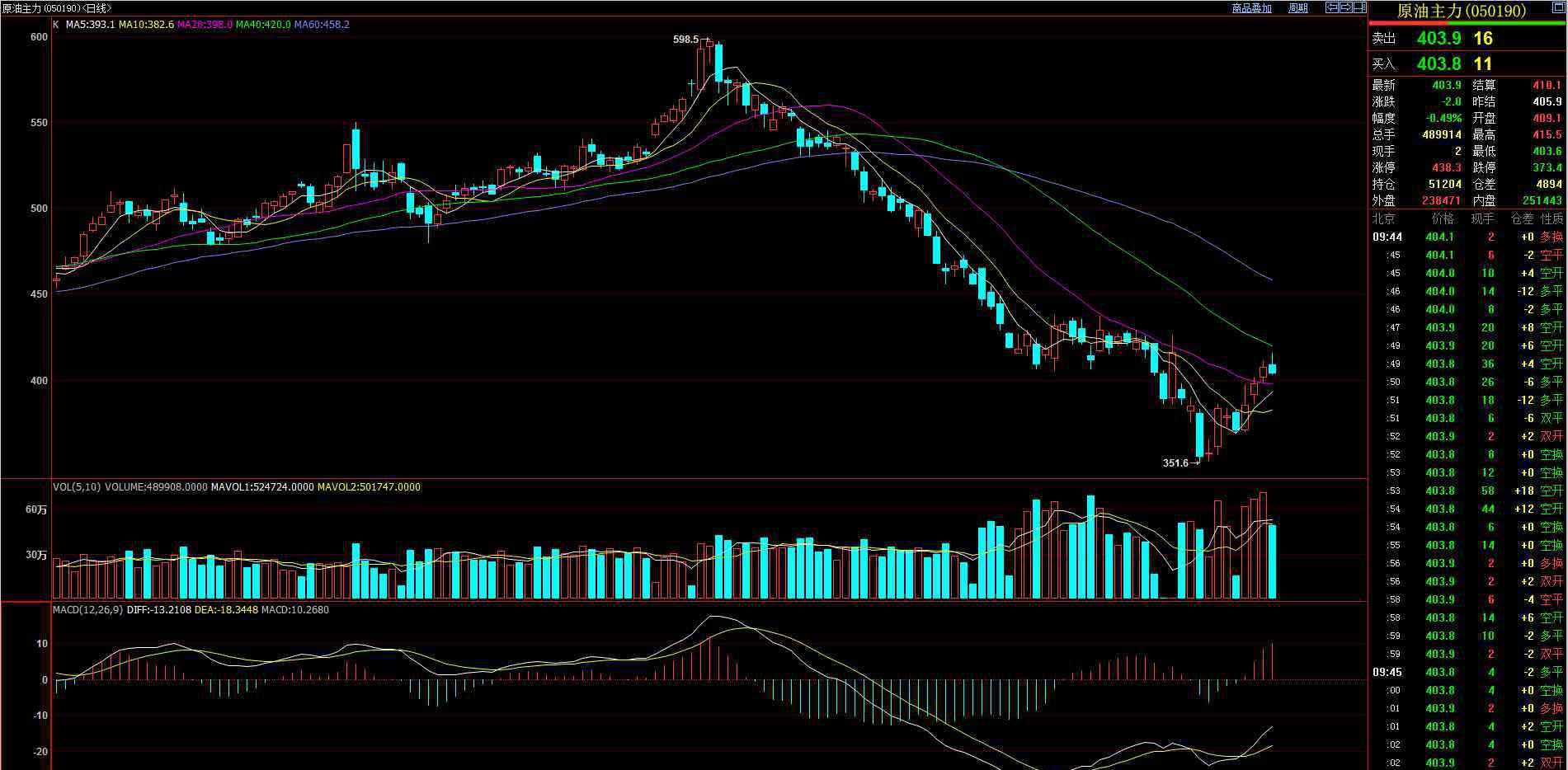
Task: Click the 351.6 low price marker
Action: click(x=1175, y=463)
